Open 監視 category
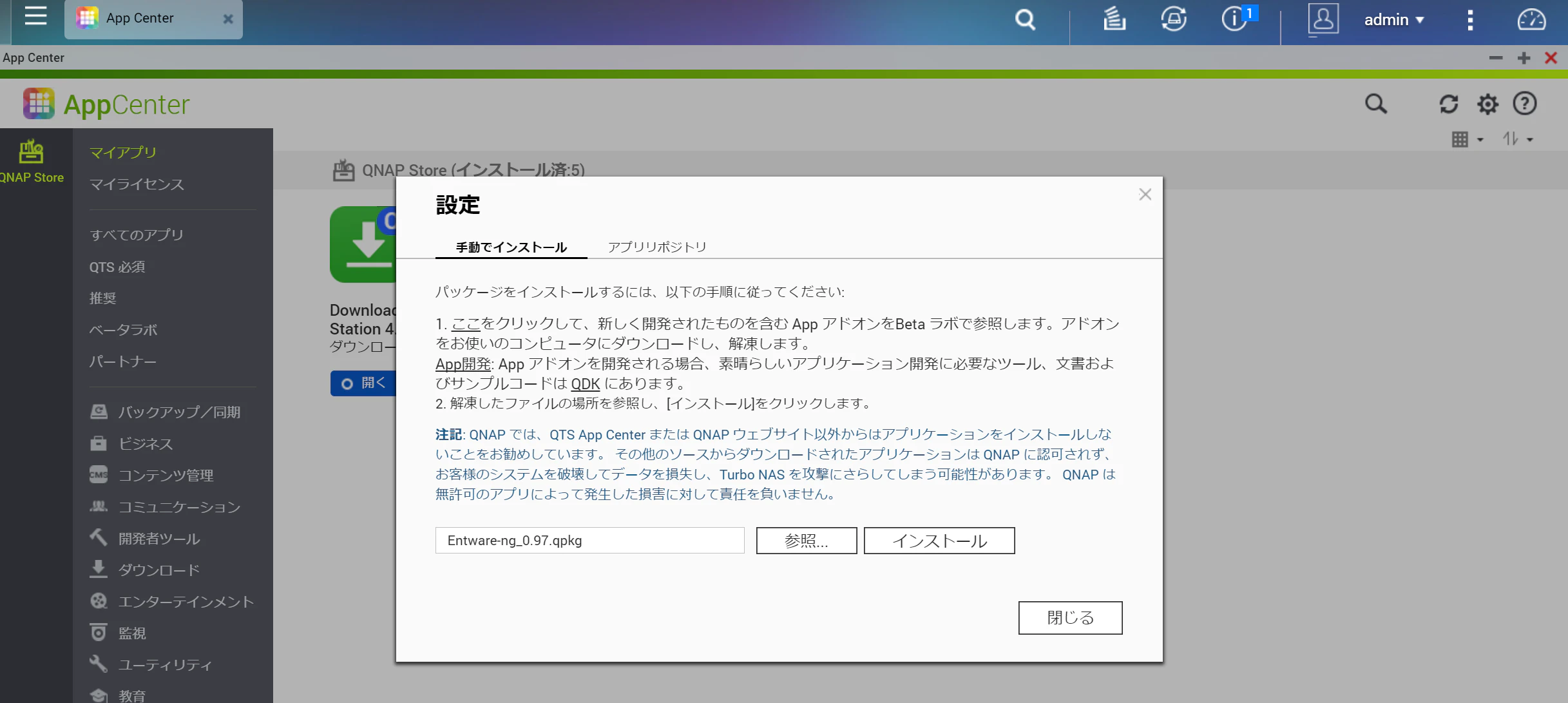Viewport: 1568px width, 703px height. 119,633
